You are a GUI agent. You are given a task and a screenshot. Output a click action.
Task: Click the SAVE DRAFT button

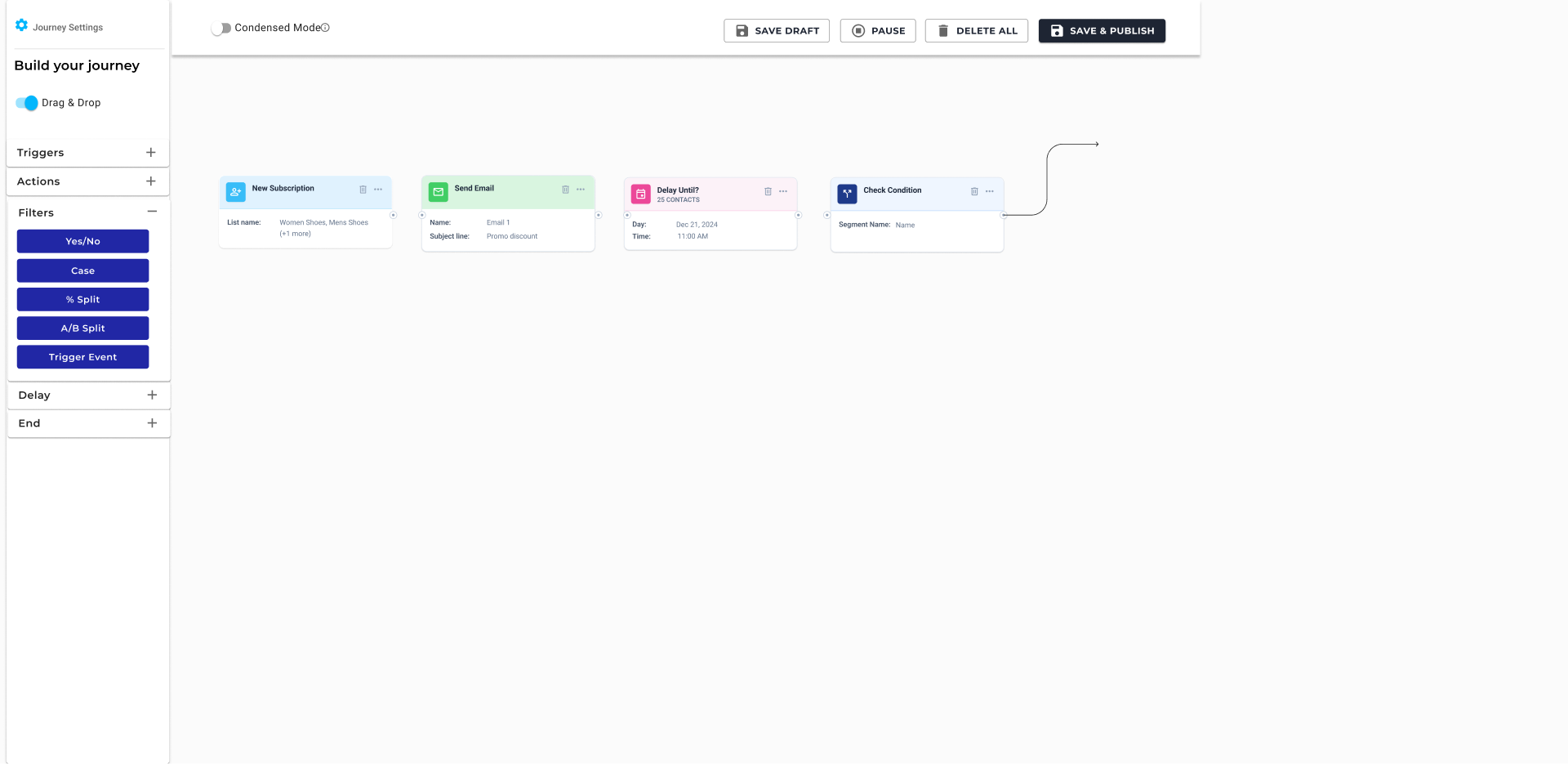tap(777, 31)
